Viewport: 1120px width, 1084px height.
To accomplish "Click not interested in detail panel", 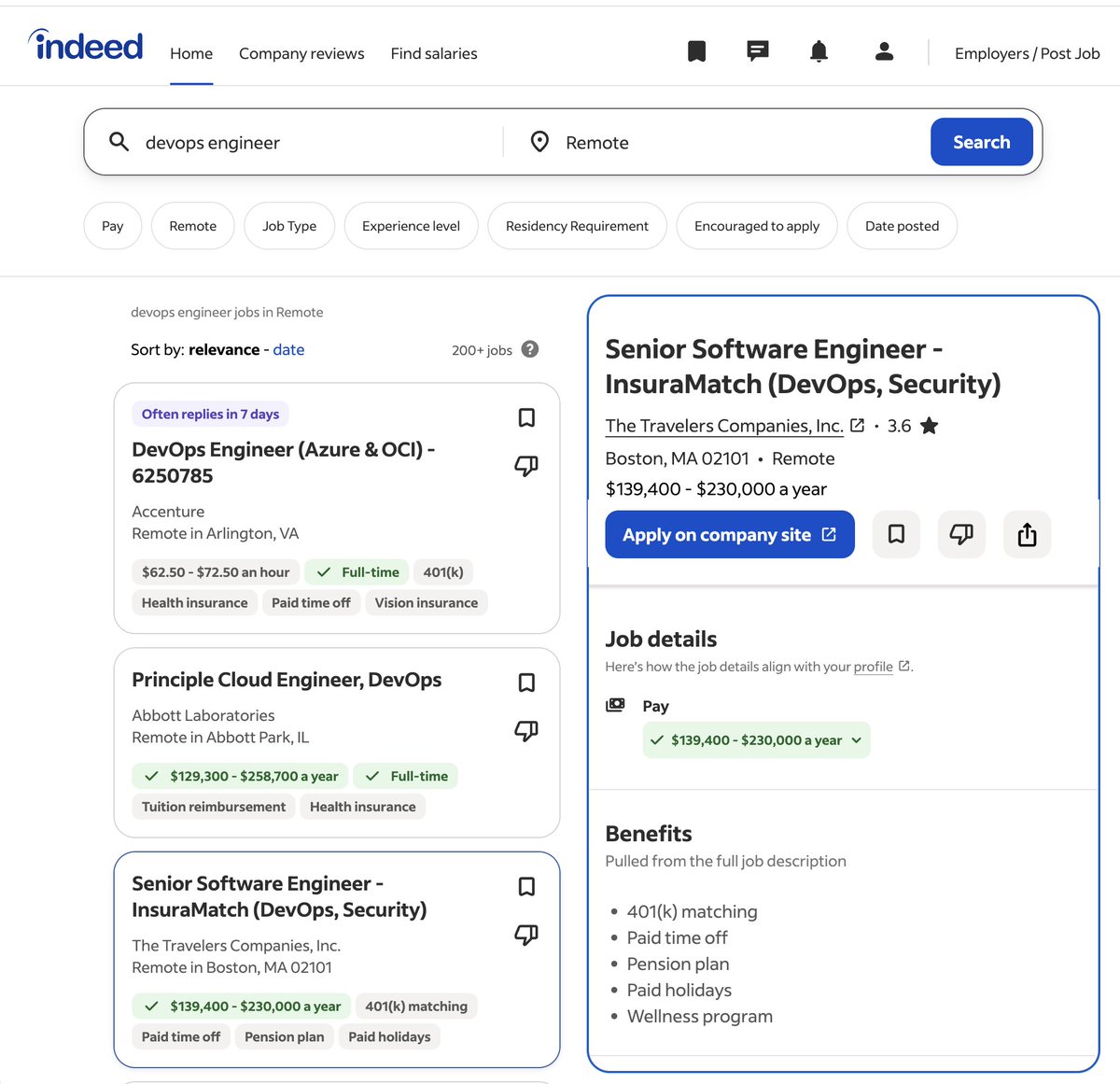I will pyautogui.click(x=961, y=534).
